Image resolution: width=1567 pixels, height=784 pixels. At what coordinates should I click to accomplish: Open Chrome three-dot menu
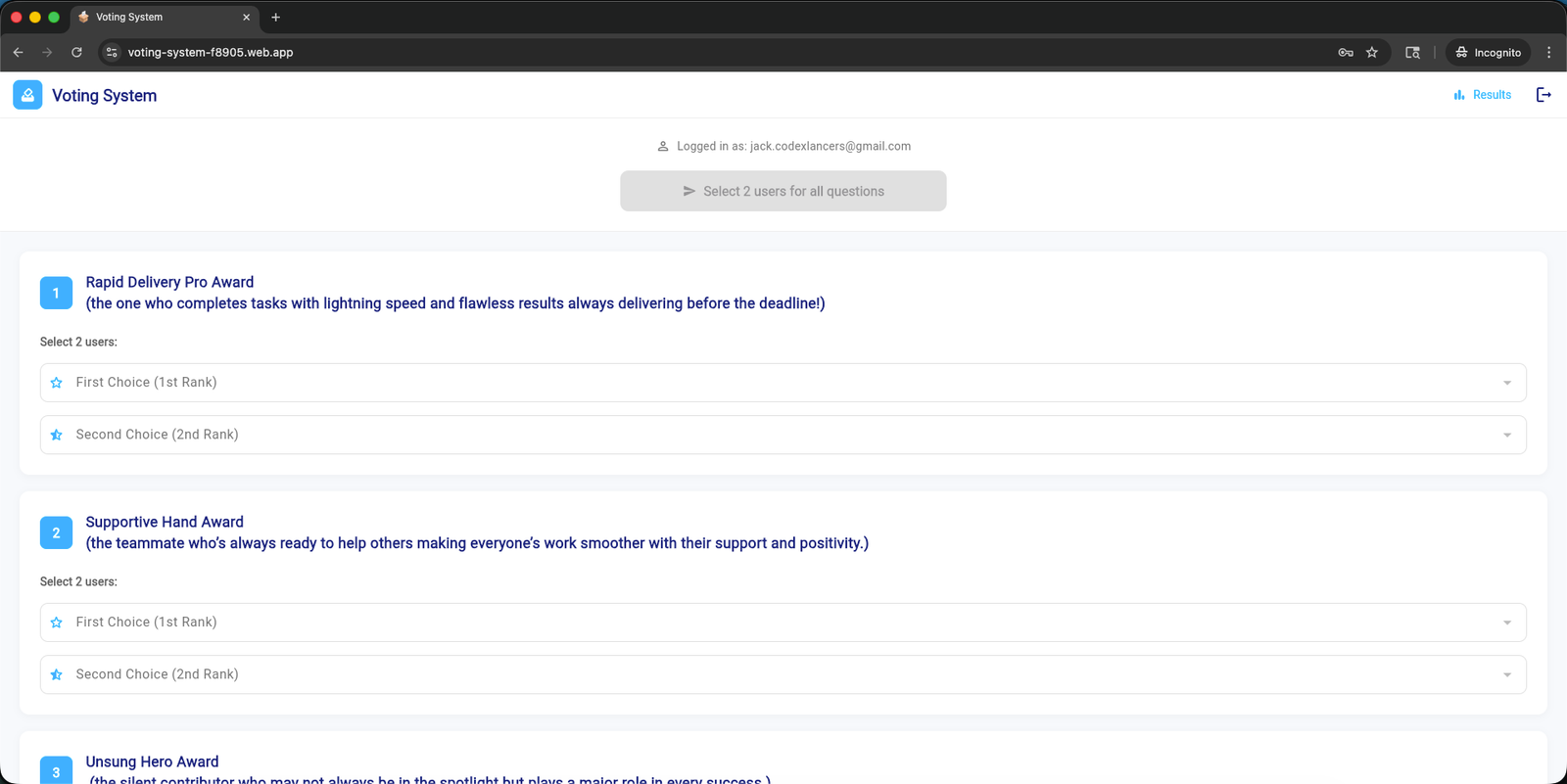point(1548,53)
